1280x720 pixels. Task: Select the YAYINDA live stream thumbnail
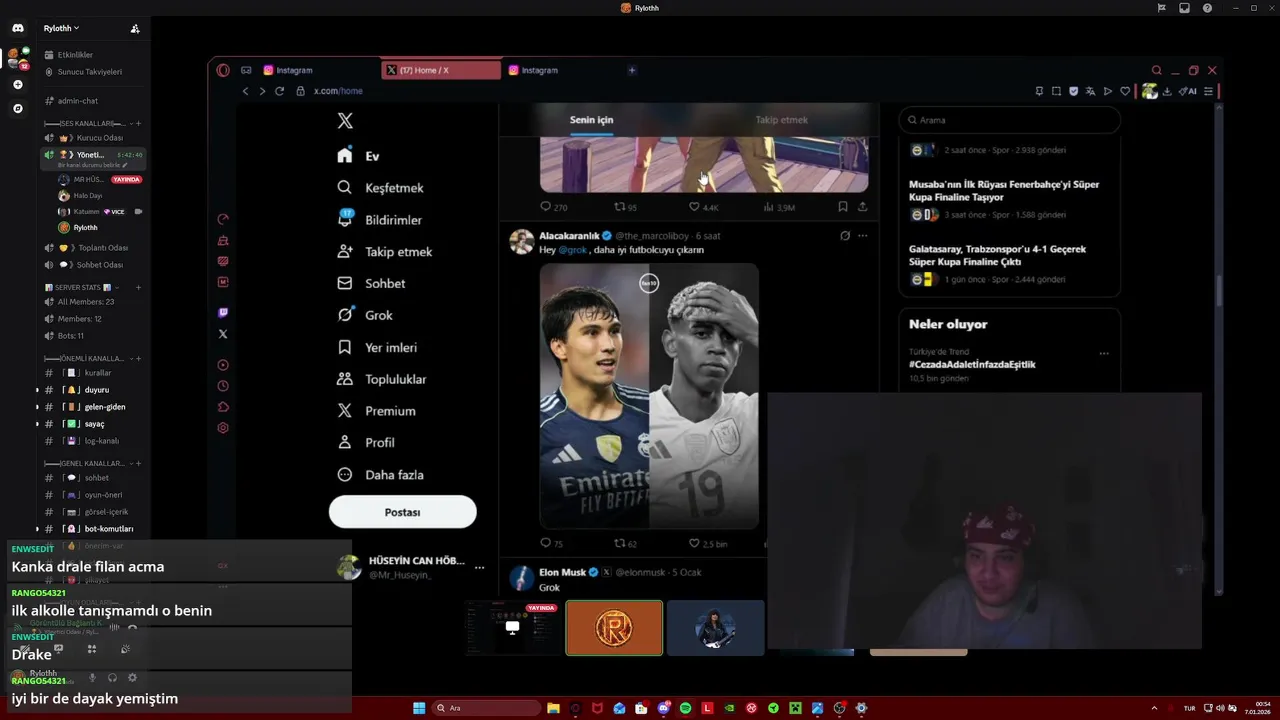pyautogui.click(x=512, y=628)
